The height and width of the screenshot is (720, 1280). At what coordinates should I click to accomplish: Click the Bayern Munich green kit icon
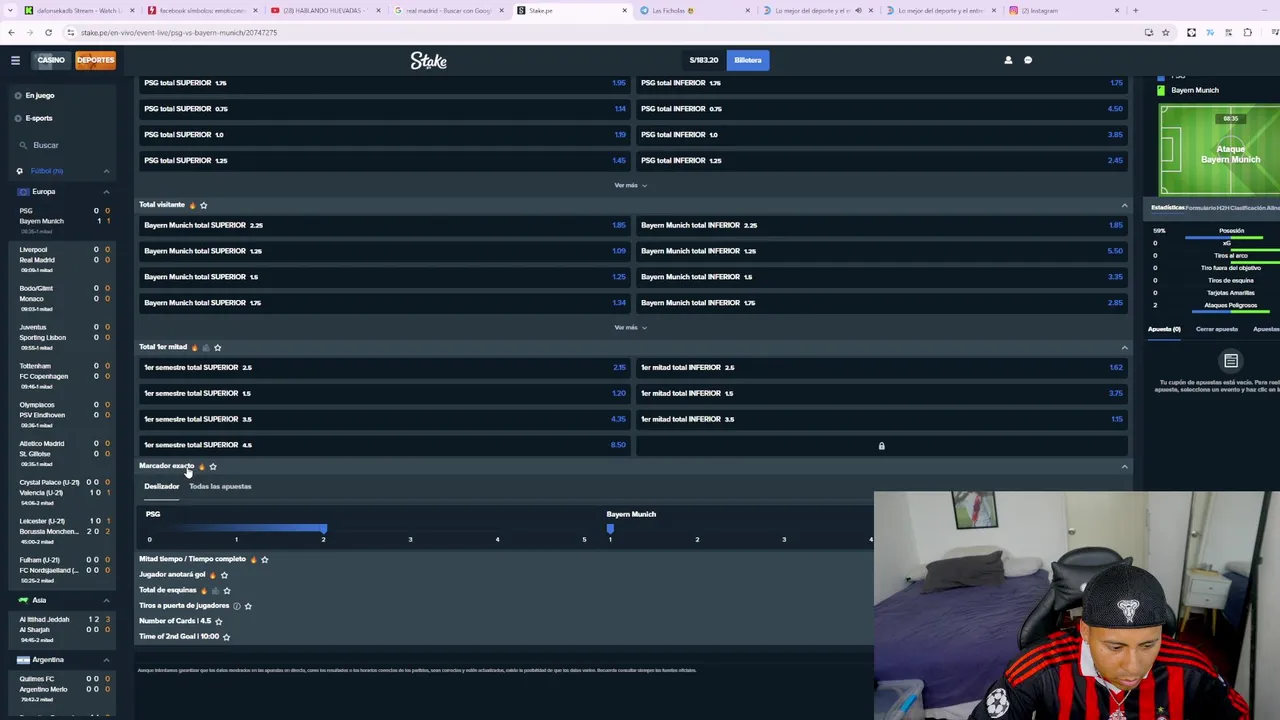pos(1161,90)
